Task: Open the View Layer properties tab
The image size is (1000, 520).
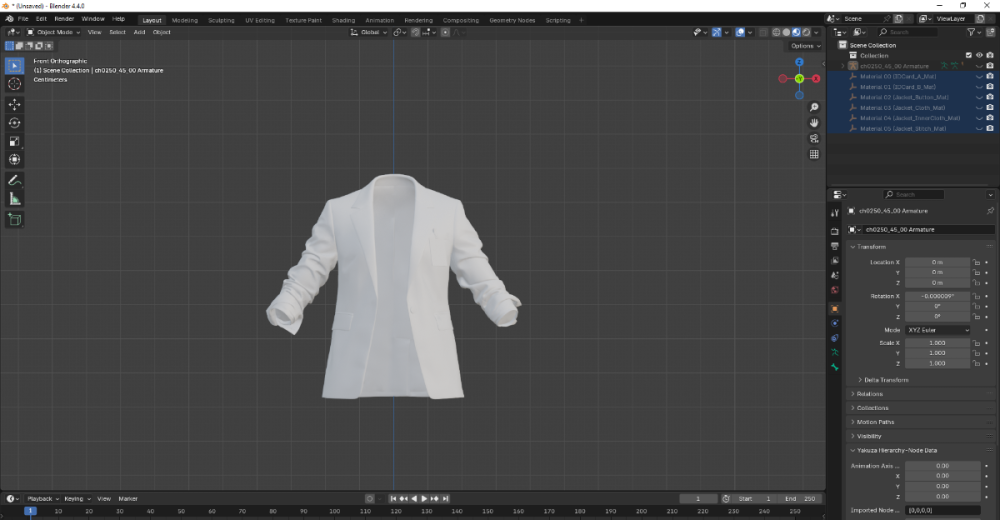Action: (x=834, y=260)
